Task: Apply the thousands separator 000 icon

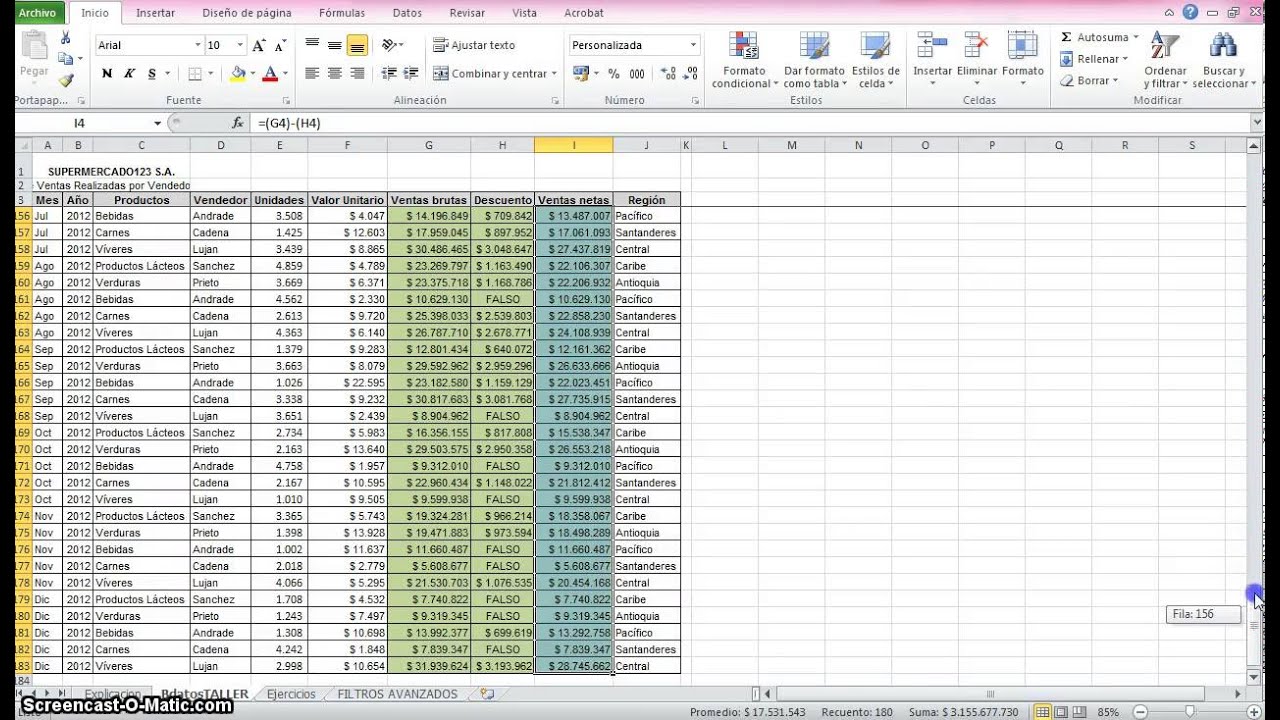Action: click(x=637, y=73)
